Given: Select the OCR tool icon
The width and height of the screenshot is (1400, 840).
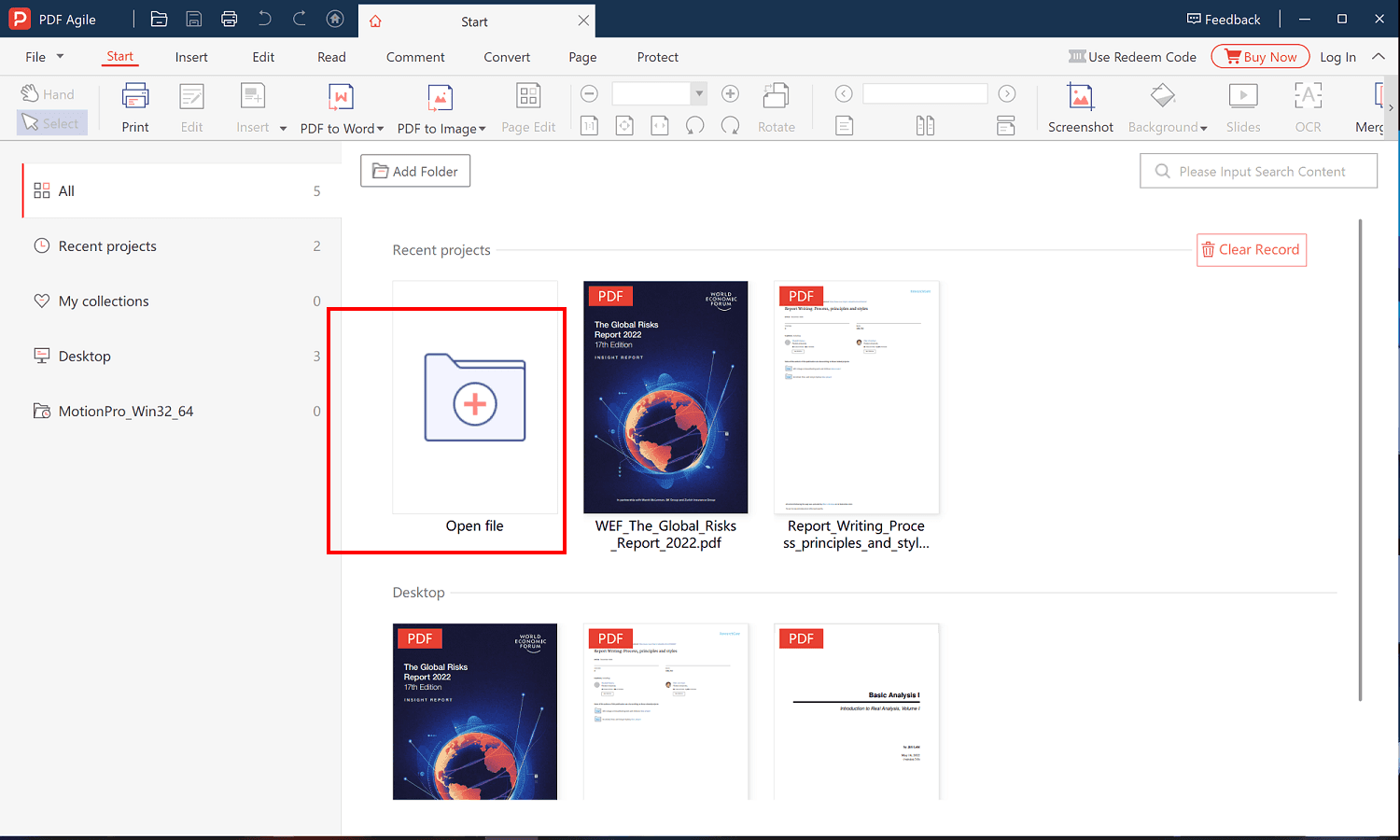Looking at the screenshot, I should click(1308, 95).
